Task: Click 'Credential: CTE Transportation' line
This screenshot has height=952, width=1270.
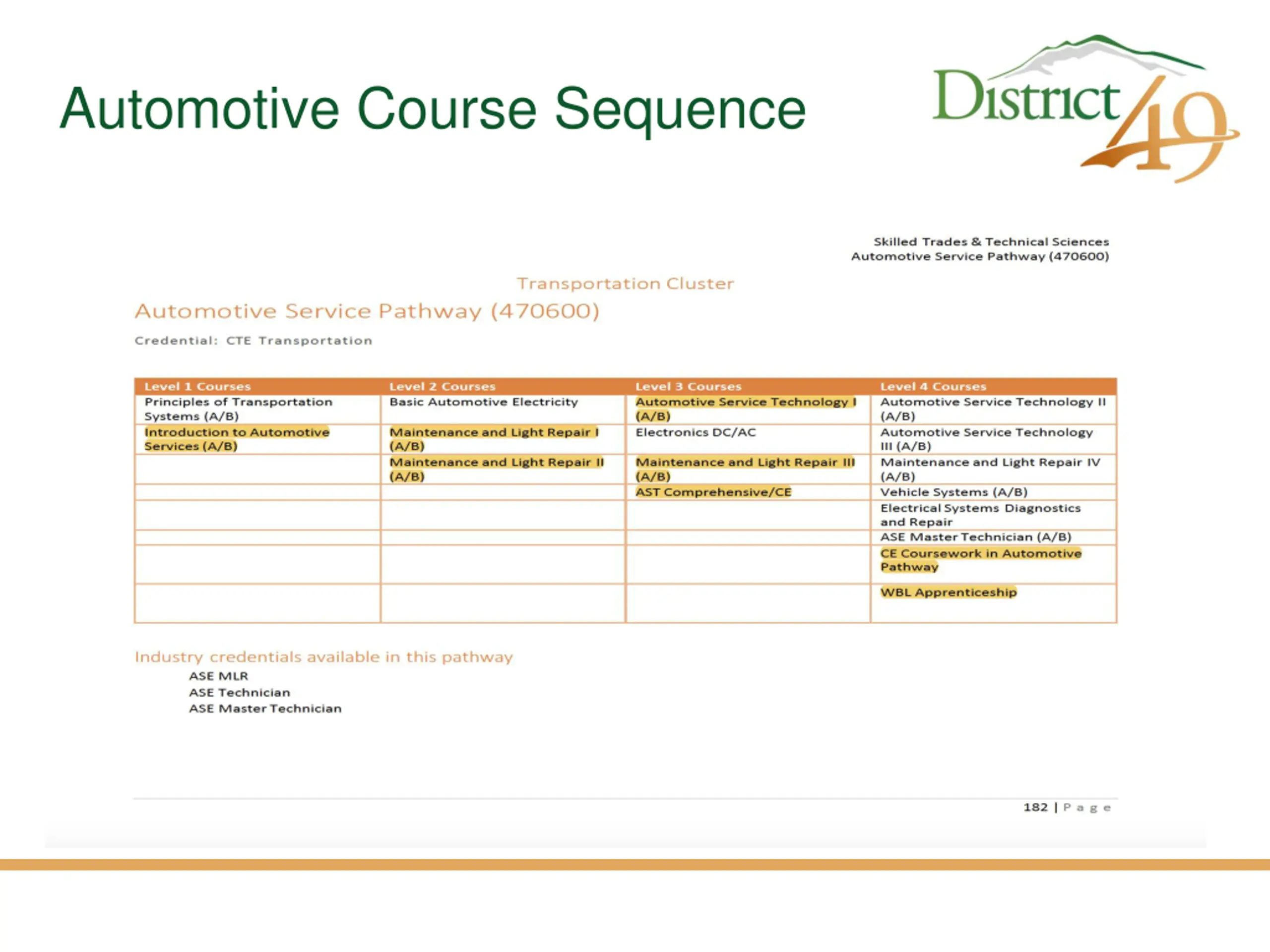Action: [253, 341]
